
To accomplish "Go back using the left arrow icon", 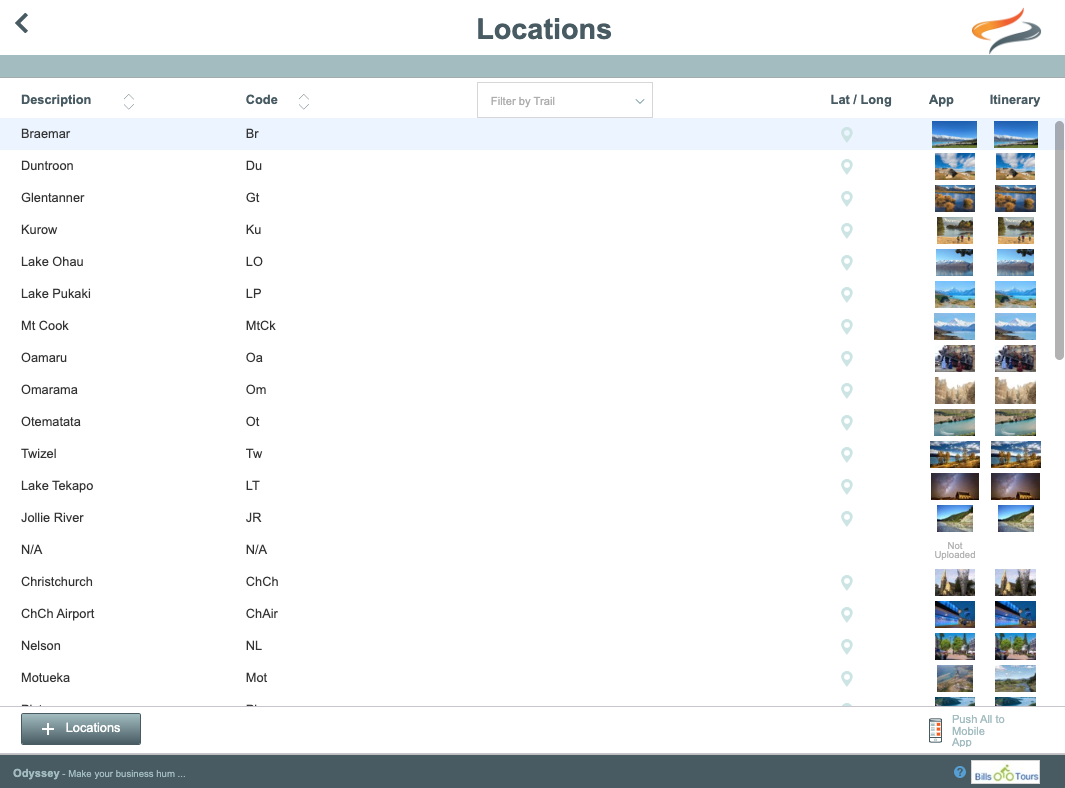I will point(22,23).
